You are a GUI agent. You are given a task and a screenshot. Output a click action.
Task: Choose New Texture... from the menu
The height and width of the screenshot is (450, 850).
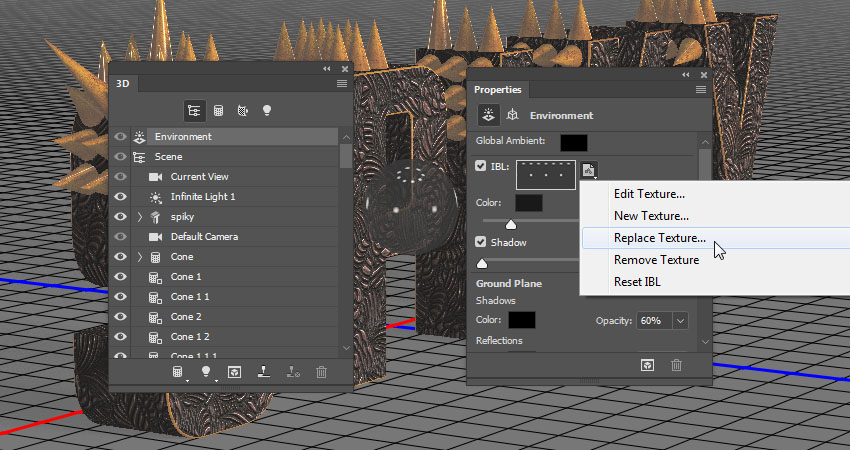click(x=651, y=216)
